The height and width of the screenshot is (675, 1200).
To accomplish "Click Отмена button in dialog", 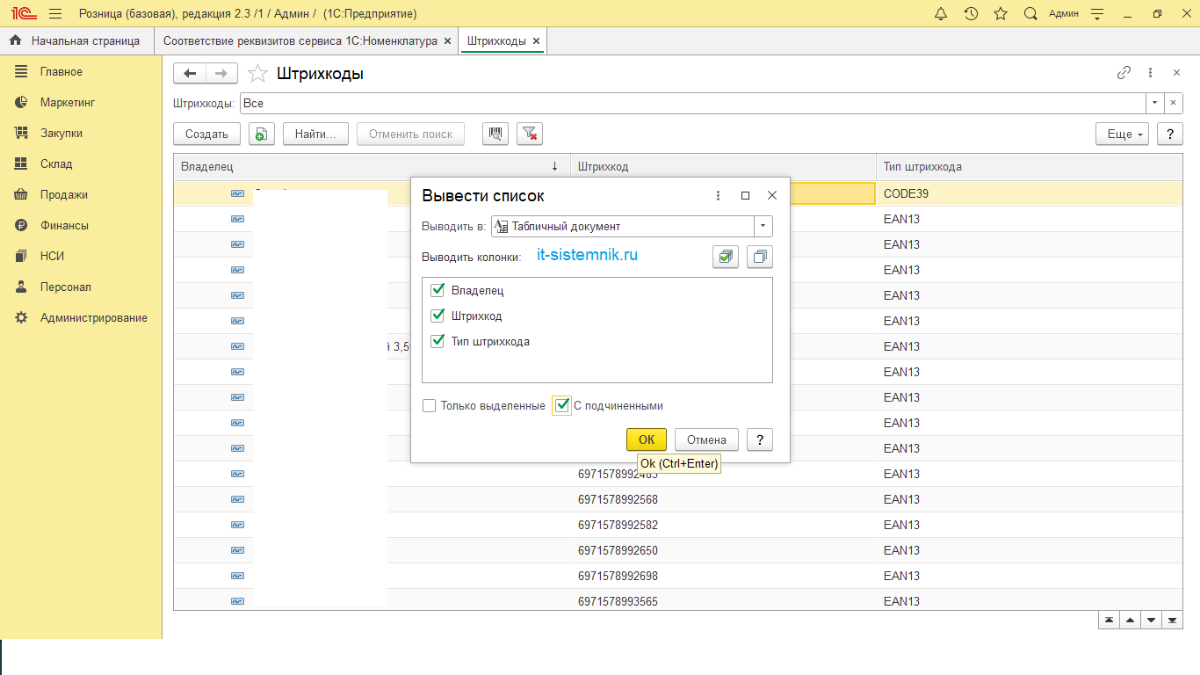I will [706, 440].
